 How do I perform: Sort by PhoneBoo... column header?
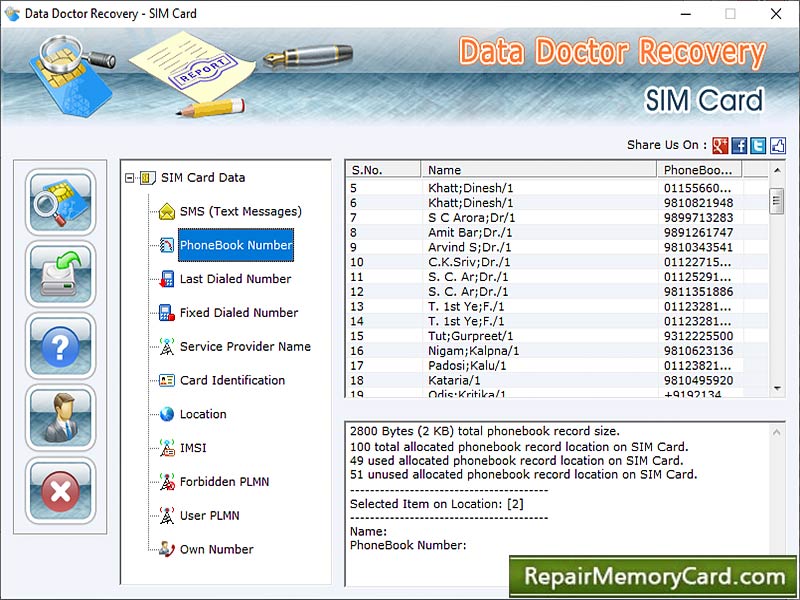pyautogui.click(x=699, y=170)
